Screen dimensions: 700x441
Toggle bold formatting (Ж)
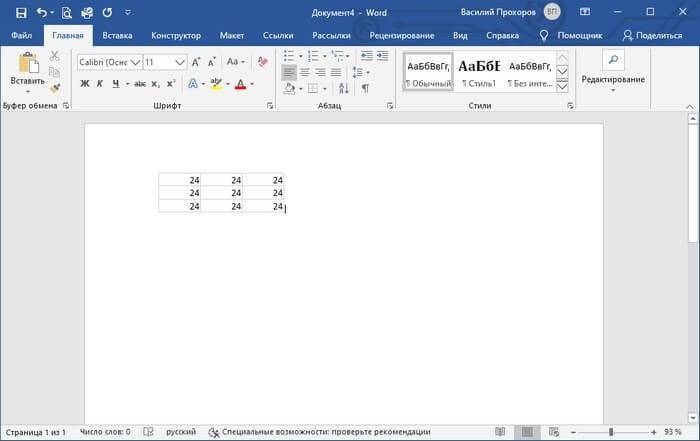pyautogui.click(x=85, y=84)
